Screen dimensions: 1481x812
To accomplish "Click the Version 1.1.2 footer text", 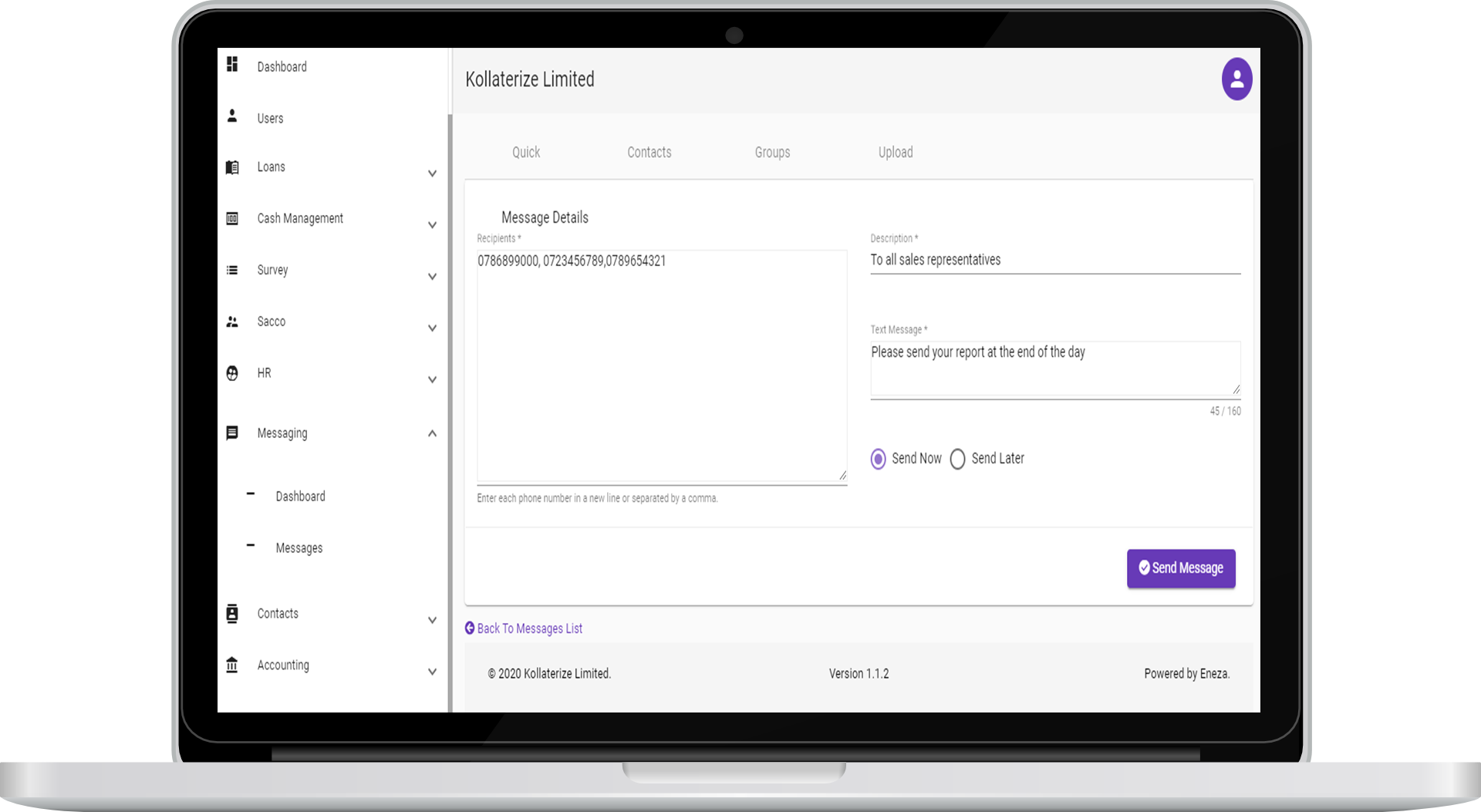I will (x=859, y=674).
